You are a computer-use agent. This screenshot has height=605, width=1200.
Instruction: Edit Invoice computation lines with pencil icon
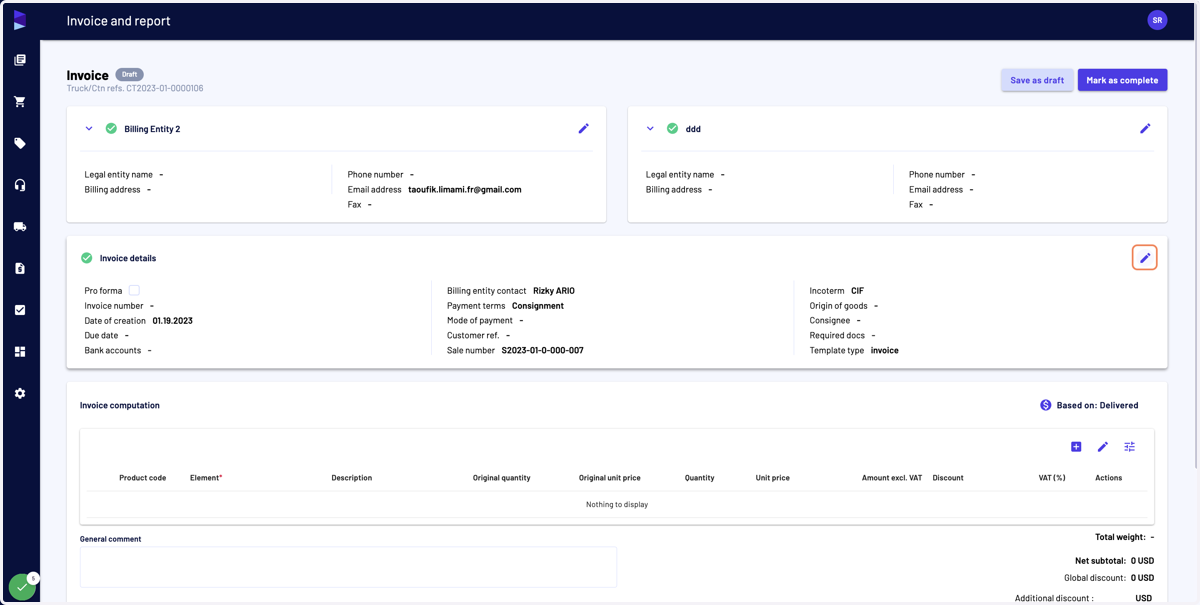point(1103,447)
